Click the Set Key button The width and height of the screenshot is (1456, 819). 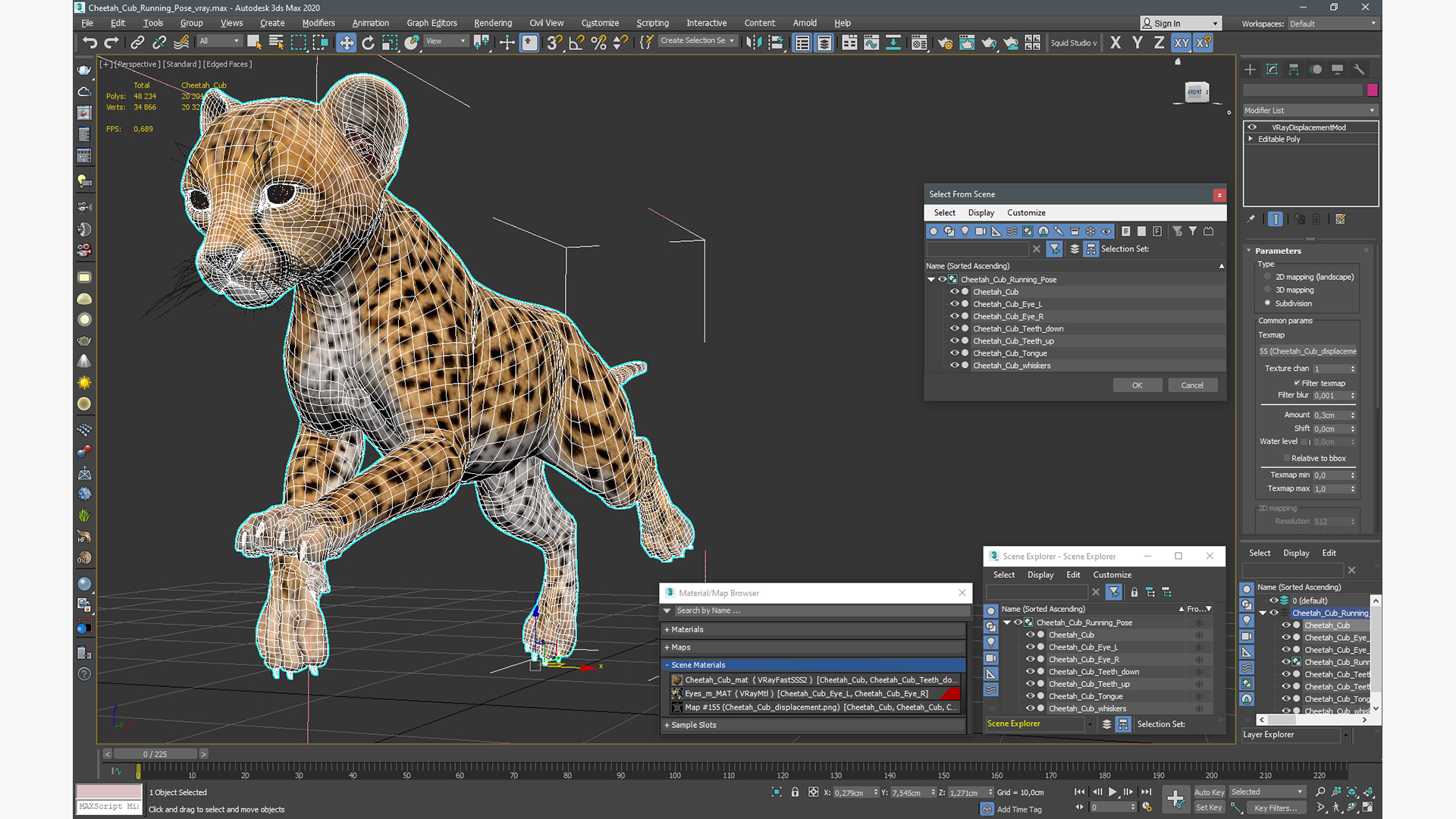tap(1209, 808)
